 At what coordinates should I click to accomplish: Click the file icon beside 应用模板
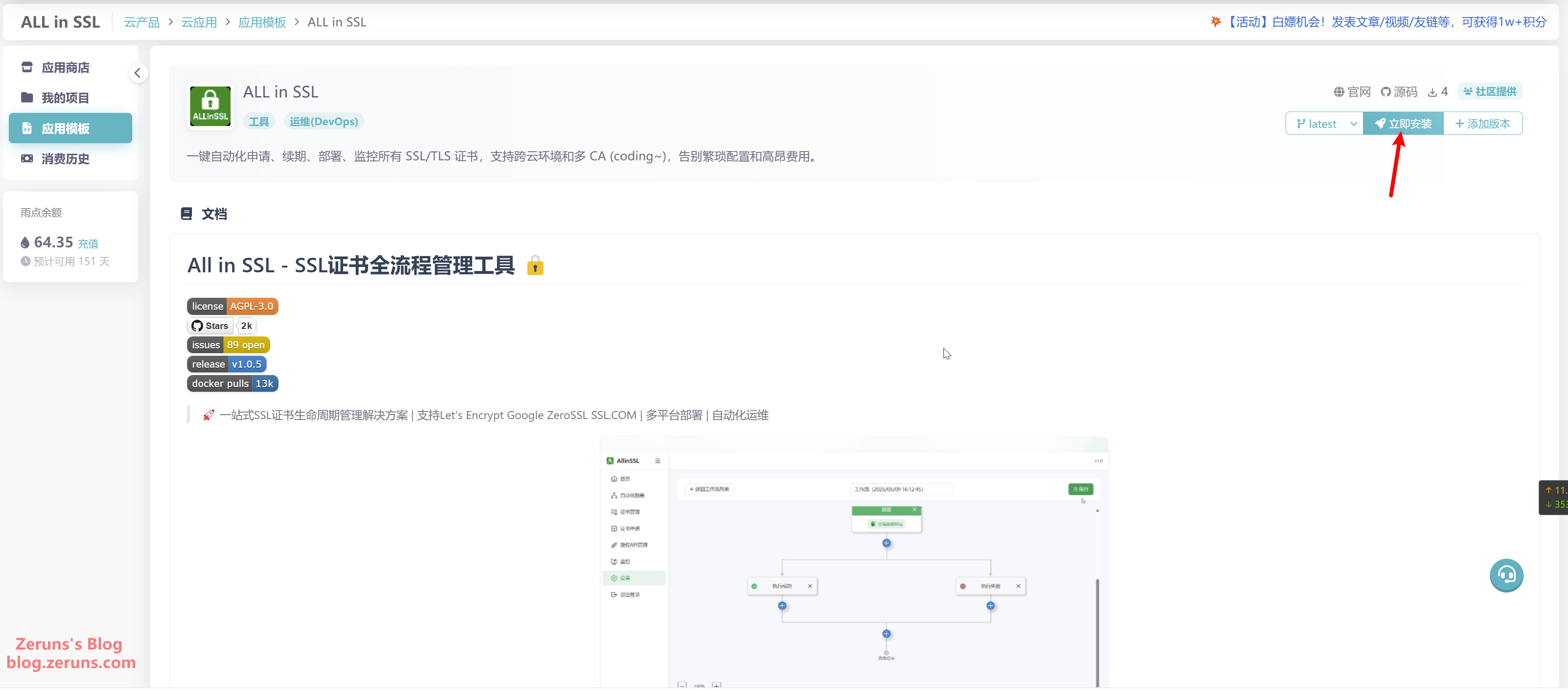[x=27, y=128]
